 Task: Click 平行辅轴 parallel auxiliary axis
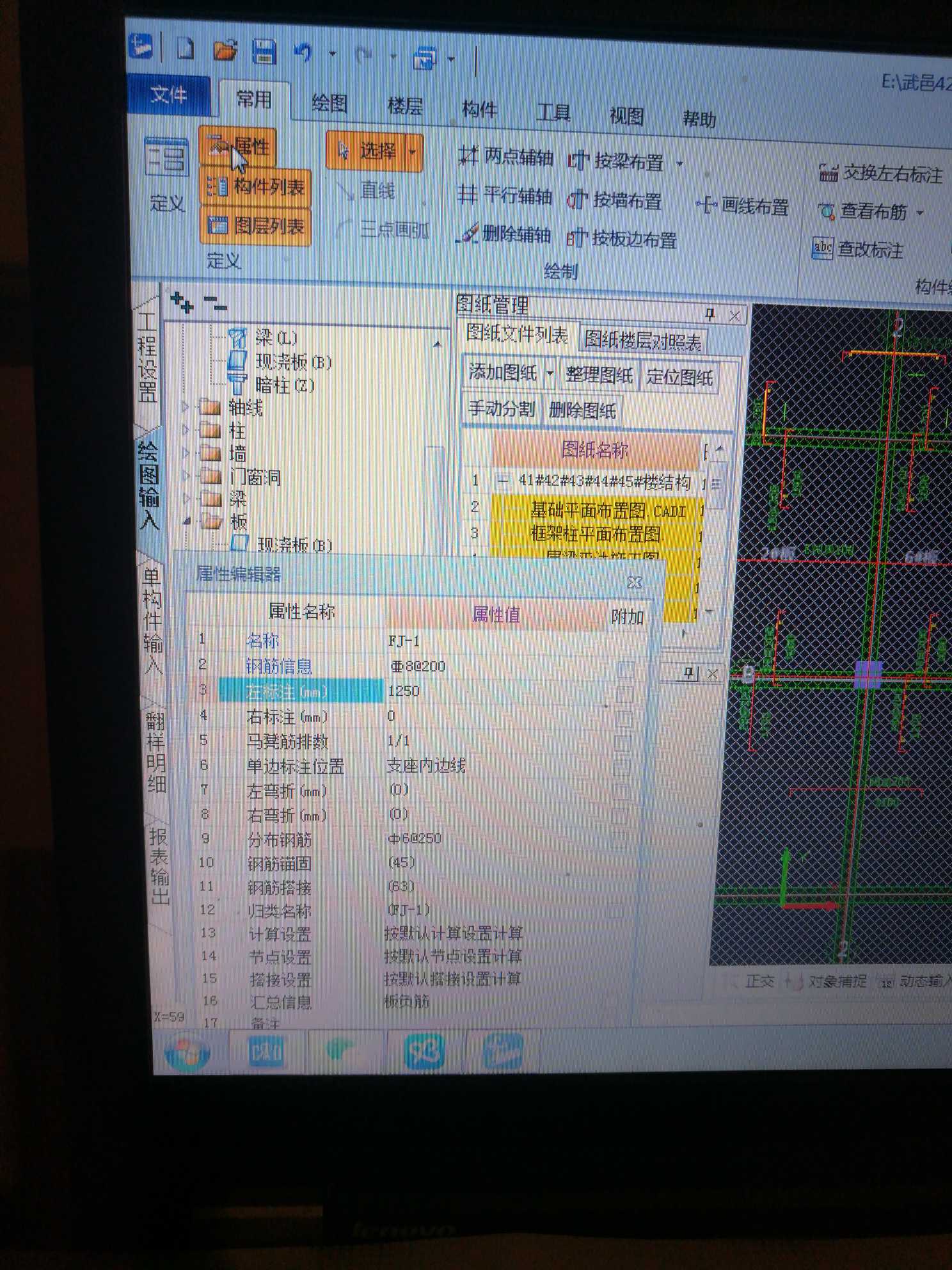click(505, 196)
